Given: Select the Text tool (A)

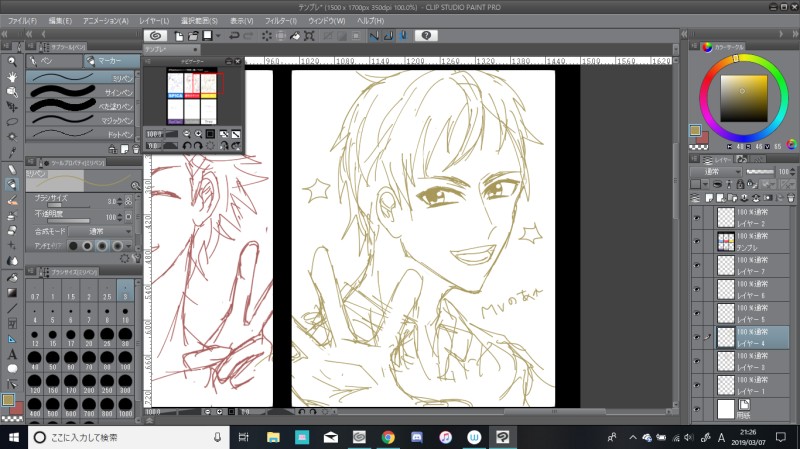Looking at the screenshot, I should 12,354.
